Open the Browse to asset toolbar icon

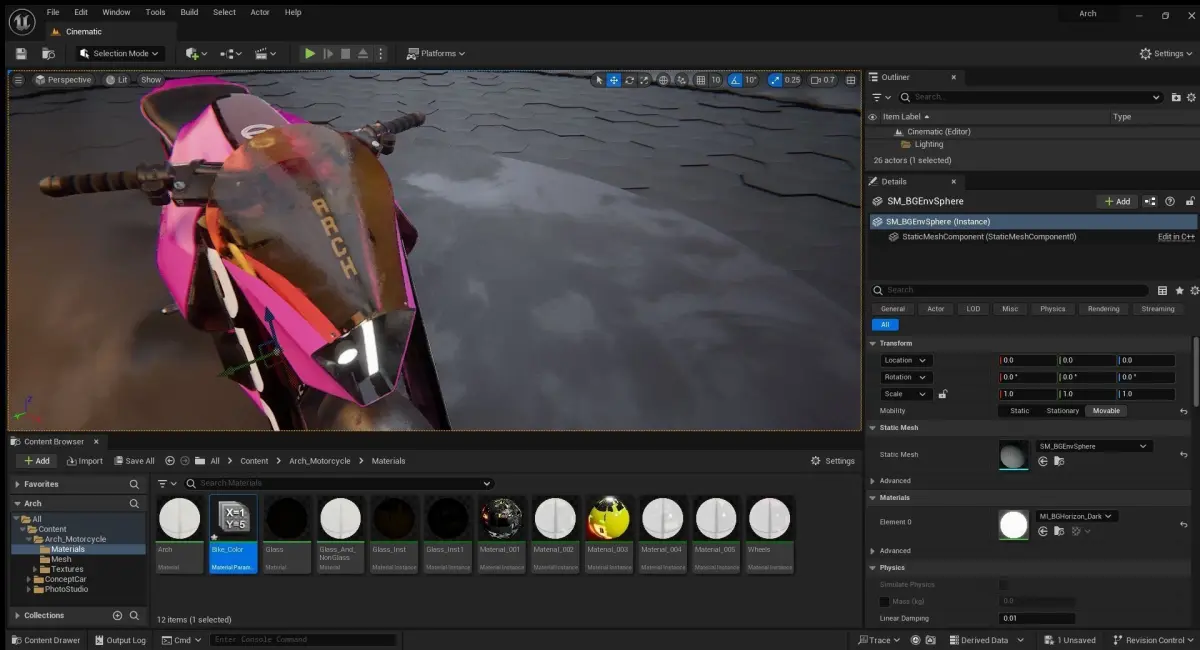tap(48, 53)
